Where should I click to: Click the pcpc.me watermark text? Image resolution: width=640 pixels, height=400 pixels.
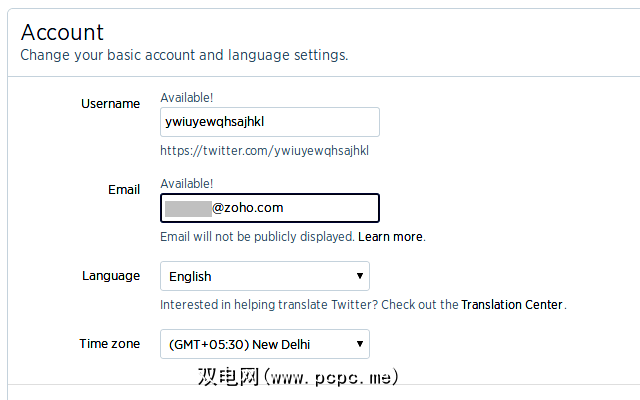tap(298, 378)
